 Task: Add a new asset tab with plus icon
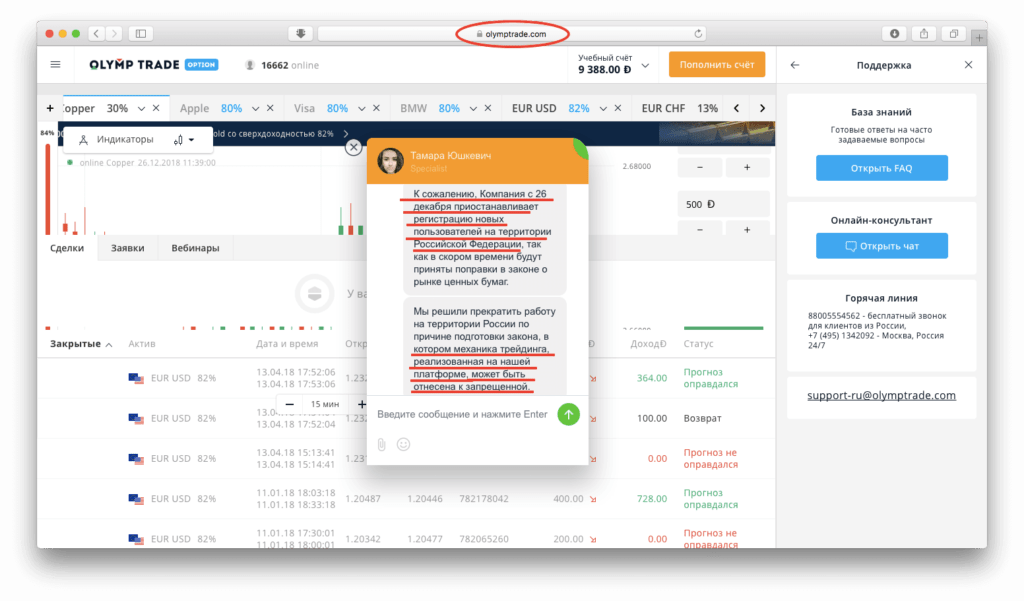(50, 108)
